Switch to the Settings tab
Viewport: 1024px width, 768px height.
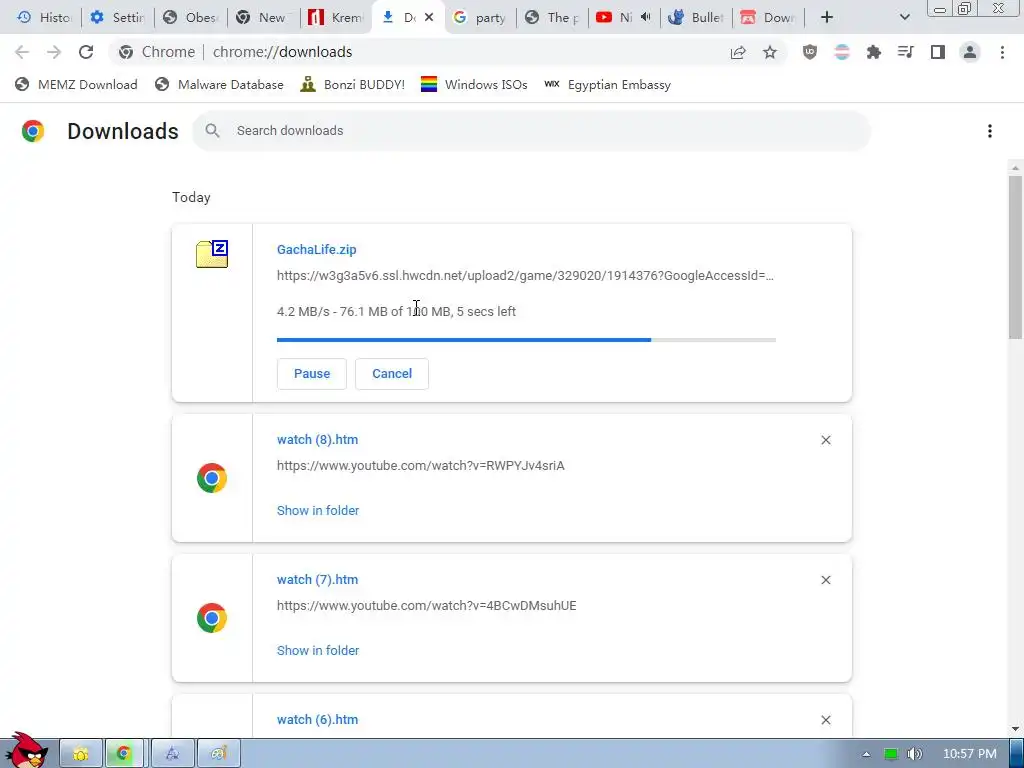[118, 18]
